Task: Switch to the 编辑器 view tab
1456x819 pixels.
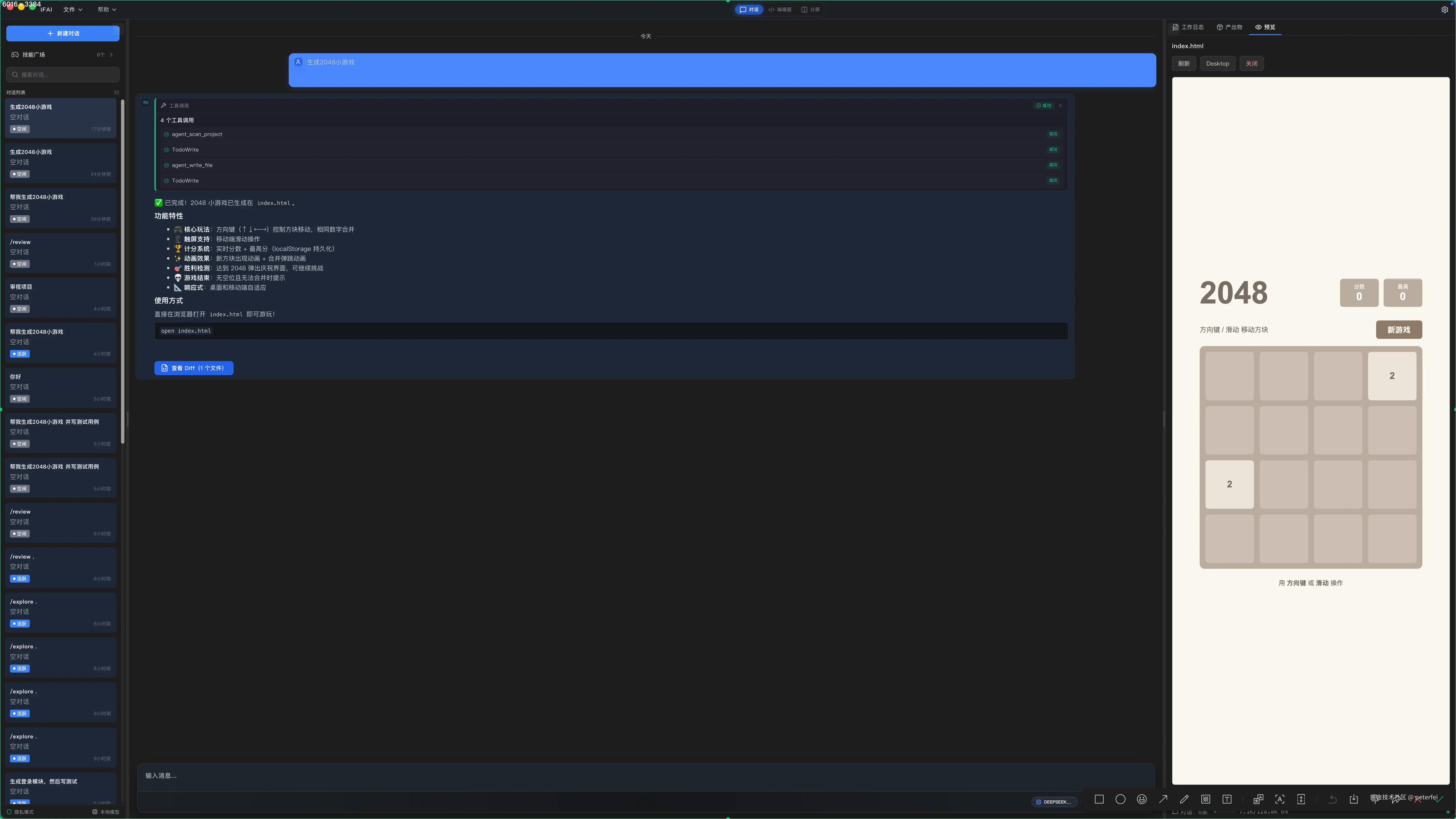Action: coord(780,10)
